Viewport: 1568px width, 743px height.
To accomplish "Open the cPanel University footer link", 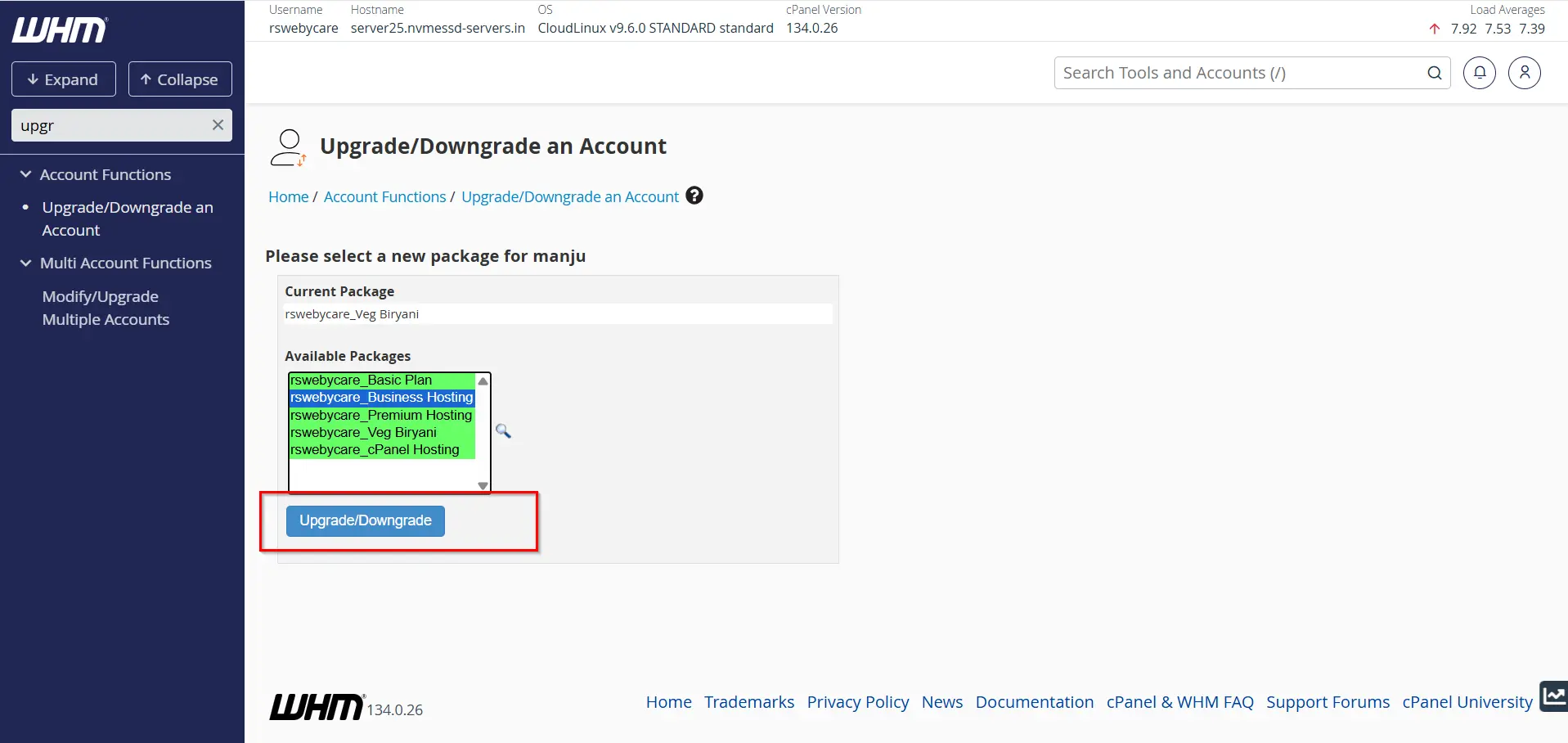I will [1467, 702].
